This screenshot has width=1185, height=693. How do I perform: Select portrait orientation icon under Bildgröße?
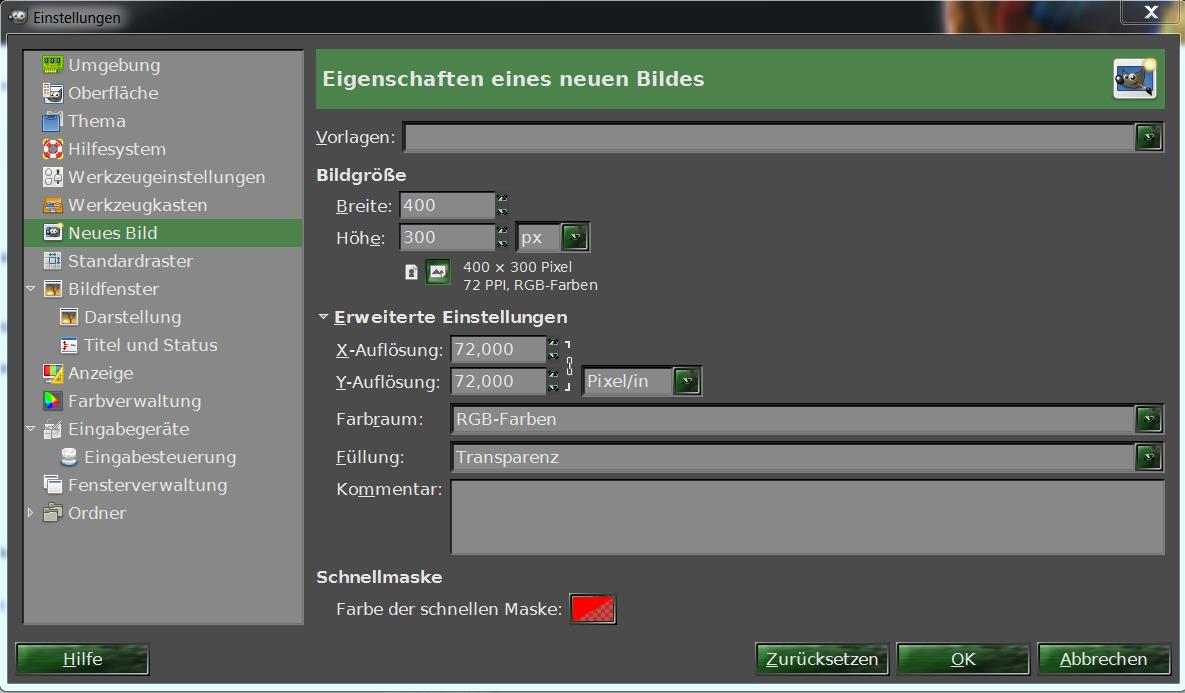click(x=411, y=272)
